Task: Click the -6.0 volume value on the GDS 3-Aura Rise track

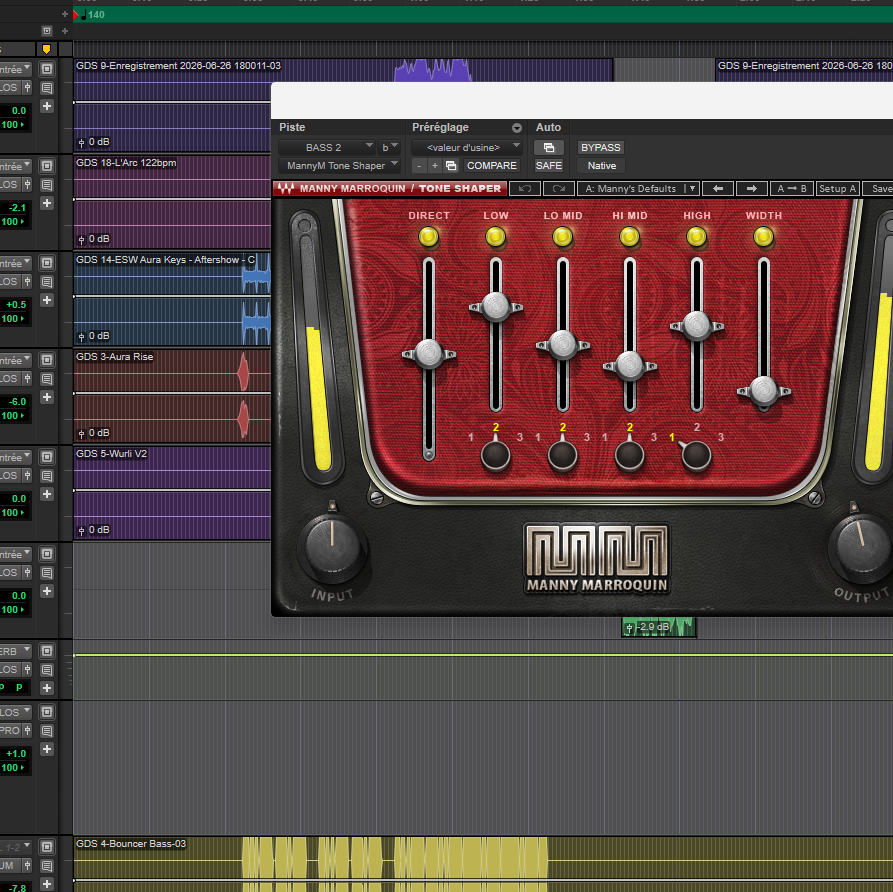Action: pos(17,402)
